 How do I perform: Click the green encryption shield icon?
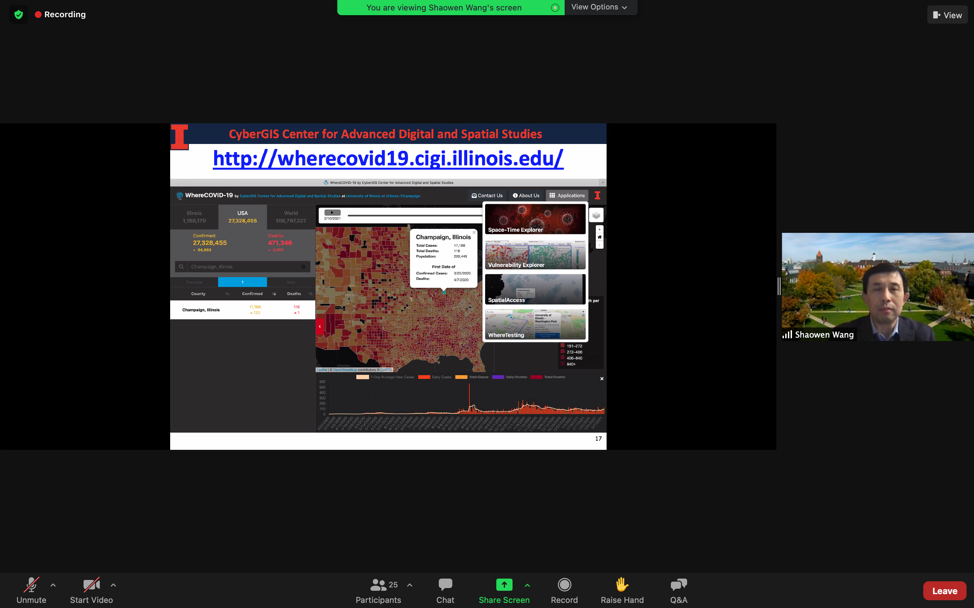pos(19,14)
